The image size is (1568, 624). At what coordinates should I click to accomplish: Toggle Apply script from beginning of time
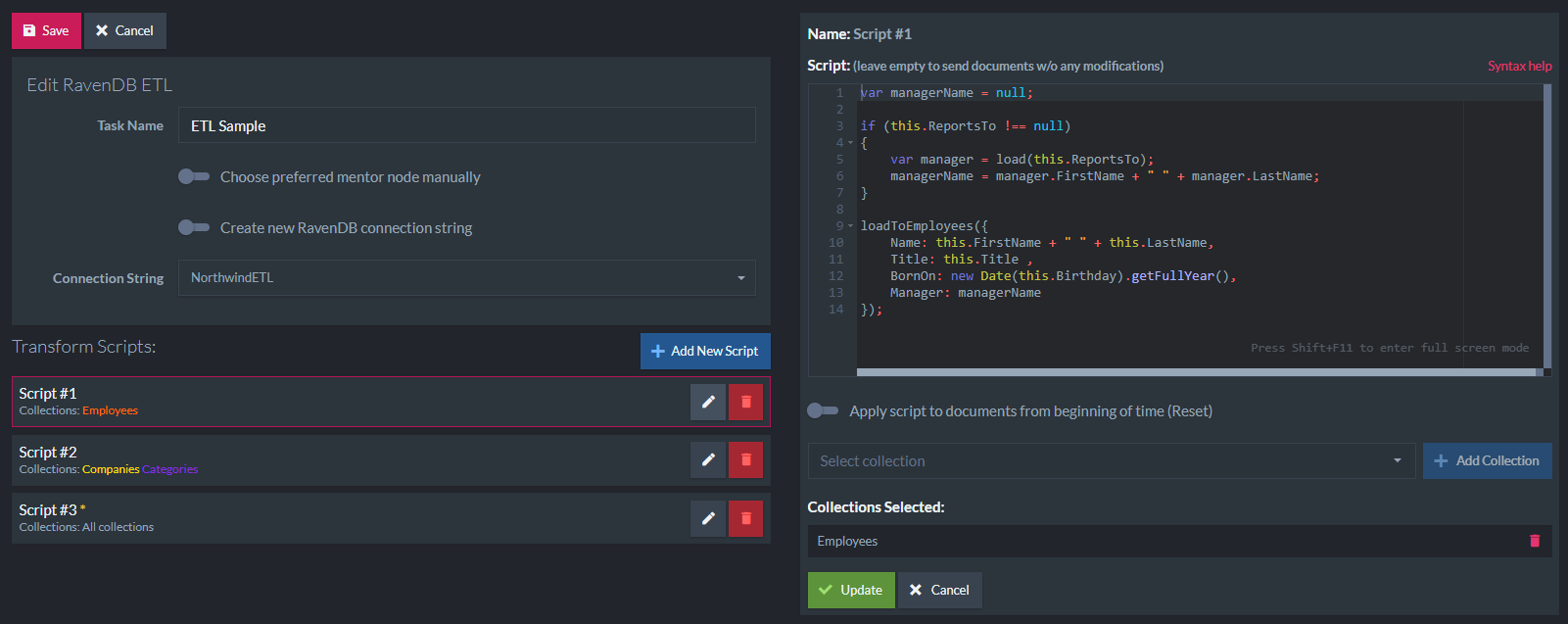tap(823, 410)
